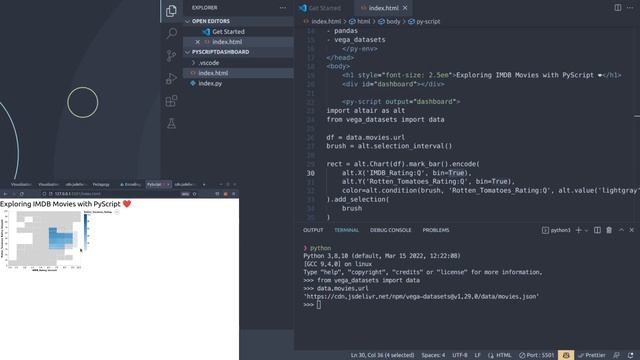Open the Search view in activity bar
This screenshot has height=360, width=640.
click(171, 33)
